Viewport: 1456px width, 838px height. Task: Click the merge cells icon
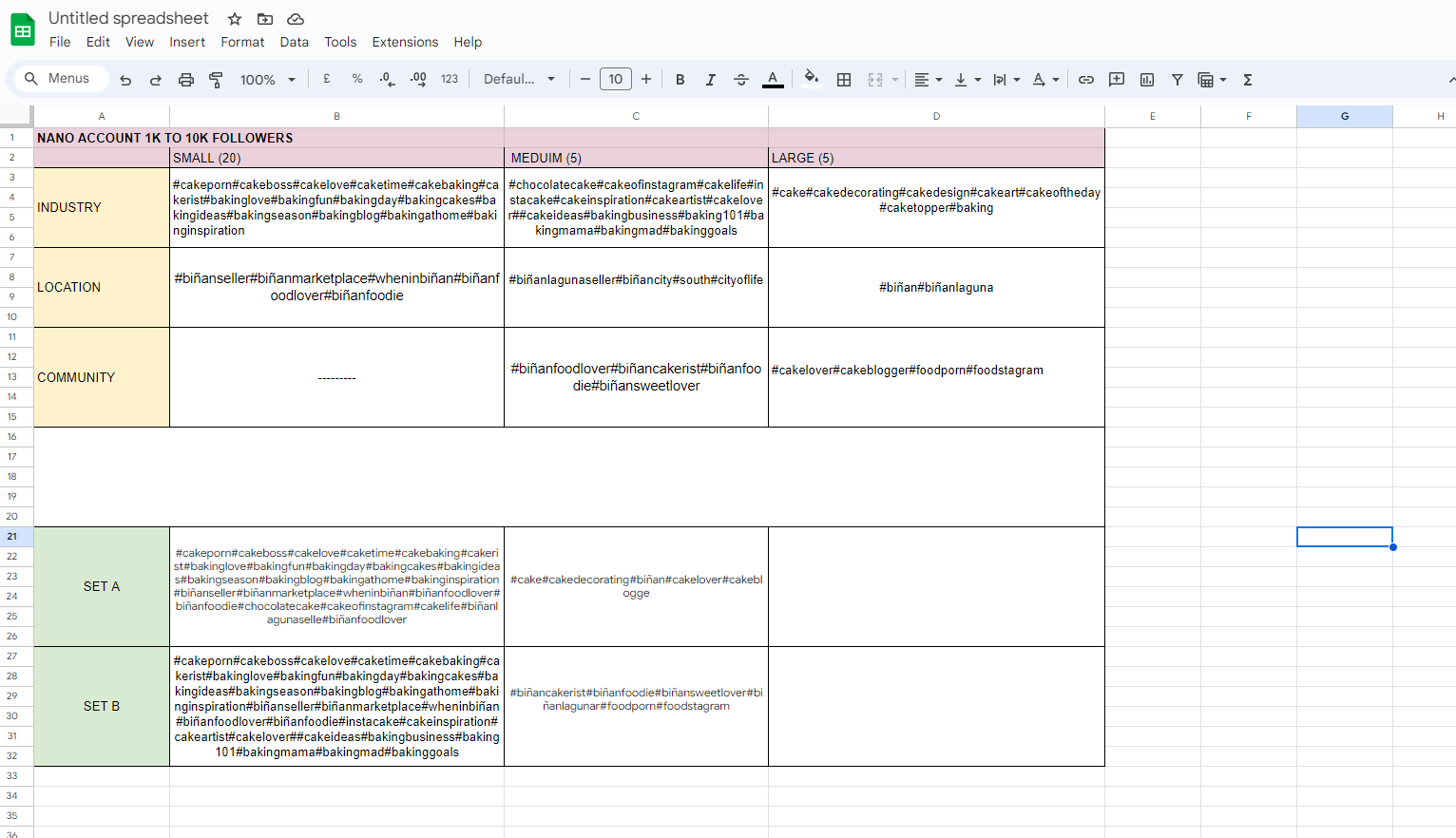click(875, 80)
